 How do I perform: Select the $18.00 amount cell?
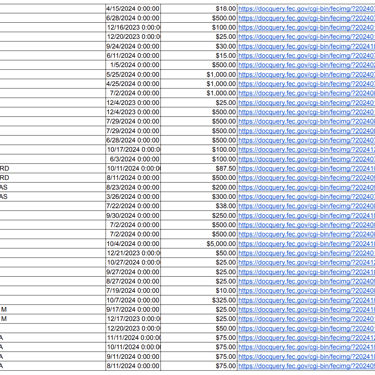pos(199,9)
